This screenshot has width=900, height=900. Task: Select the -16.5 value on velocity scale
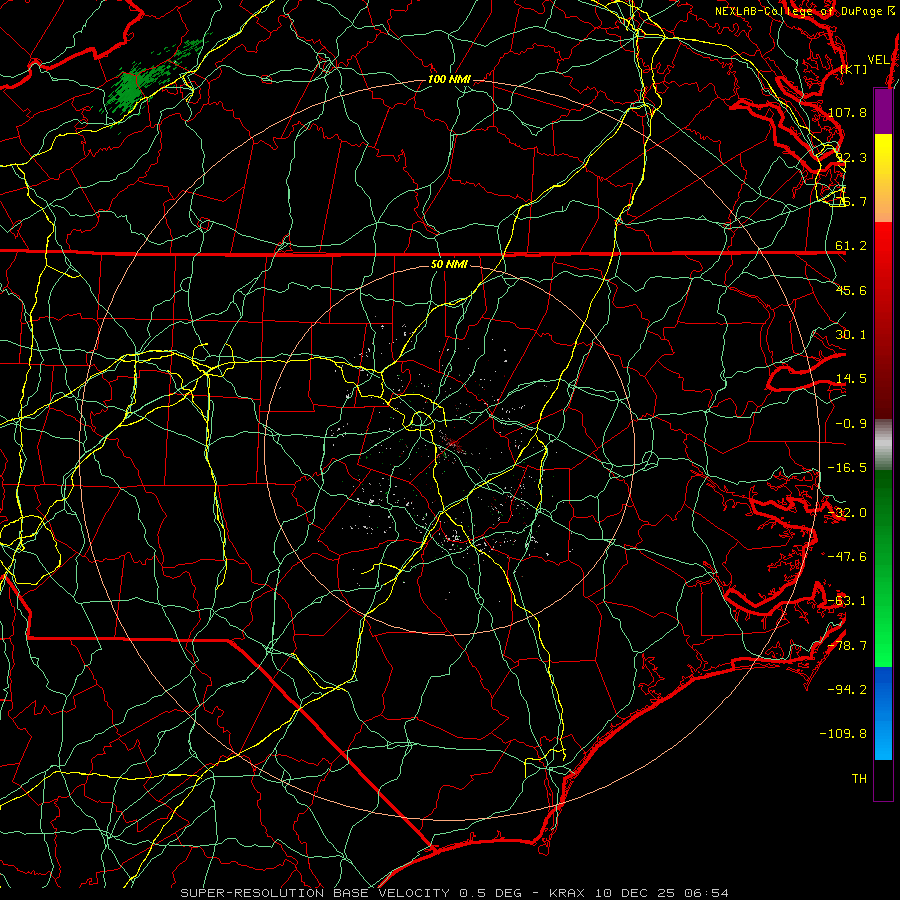click(847, 468)
